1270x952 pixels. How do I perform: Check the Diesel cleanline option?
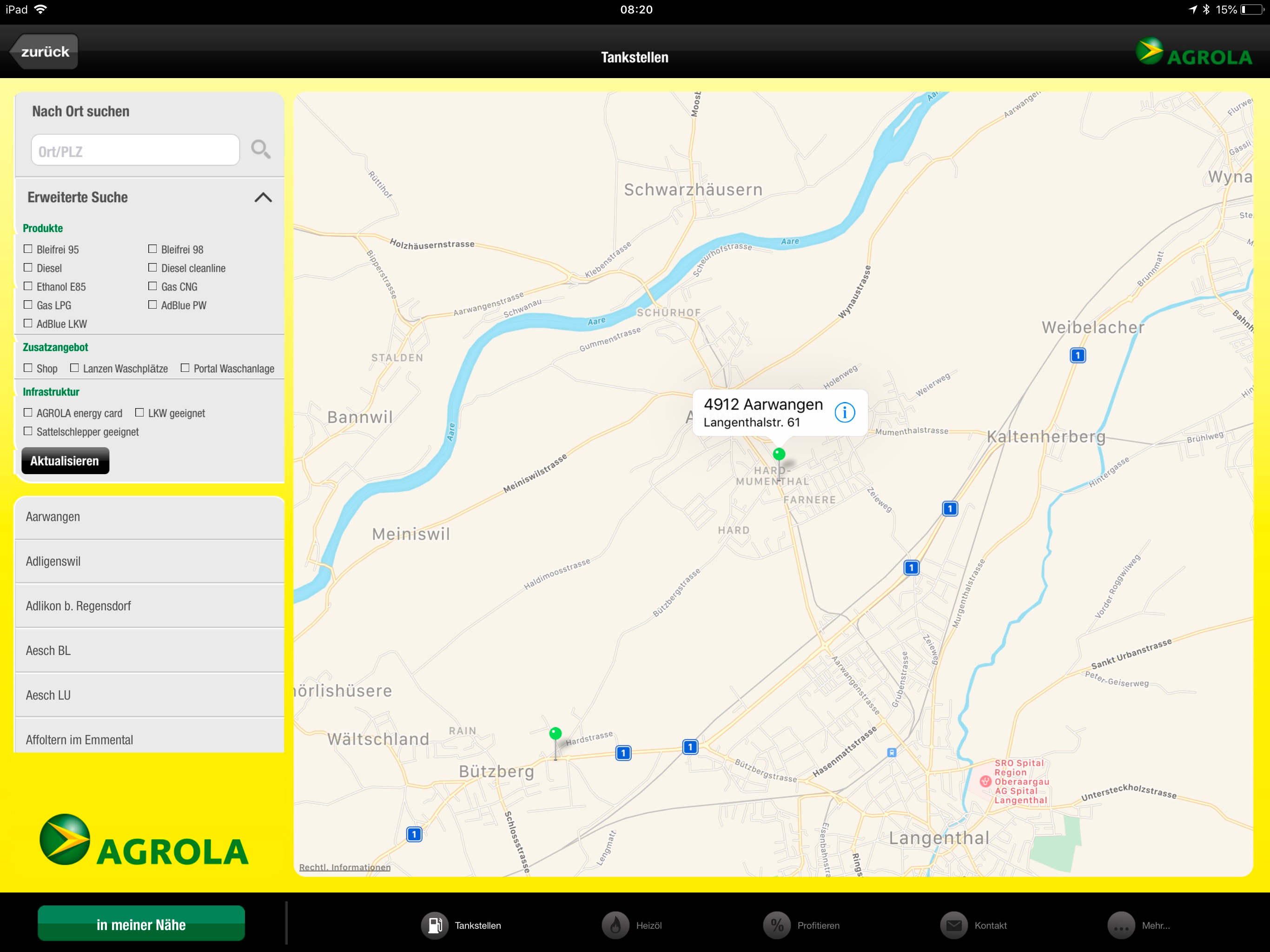pyautogui.click(x=153, y=268)
